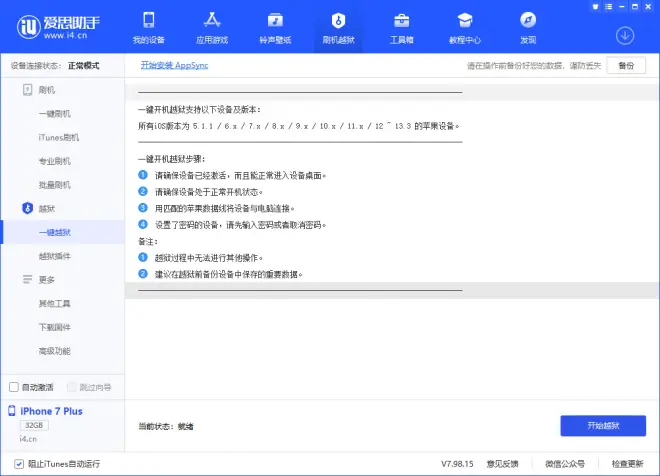Click the iPhone 7 Plus device name

click(x=51, y=411)
